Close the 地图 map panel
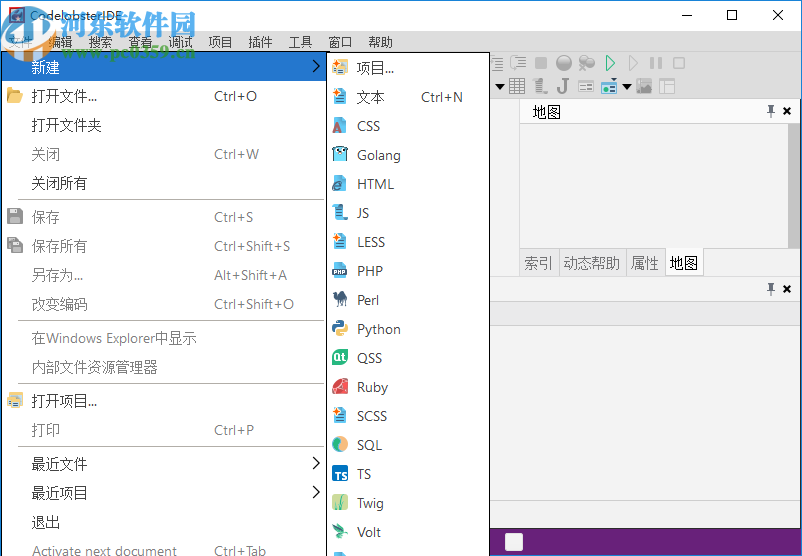Viewport: 802px width, 556px height. point(787,111)
